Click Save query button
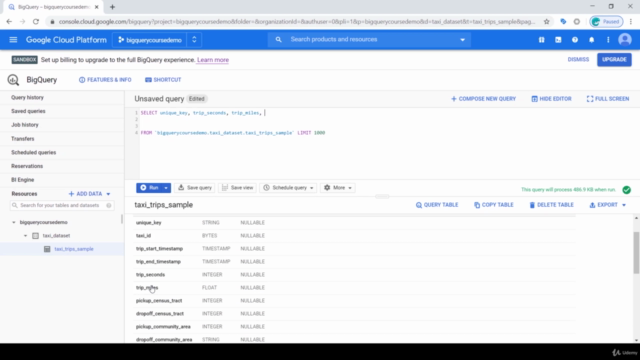 tap(195, 188)
